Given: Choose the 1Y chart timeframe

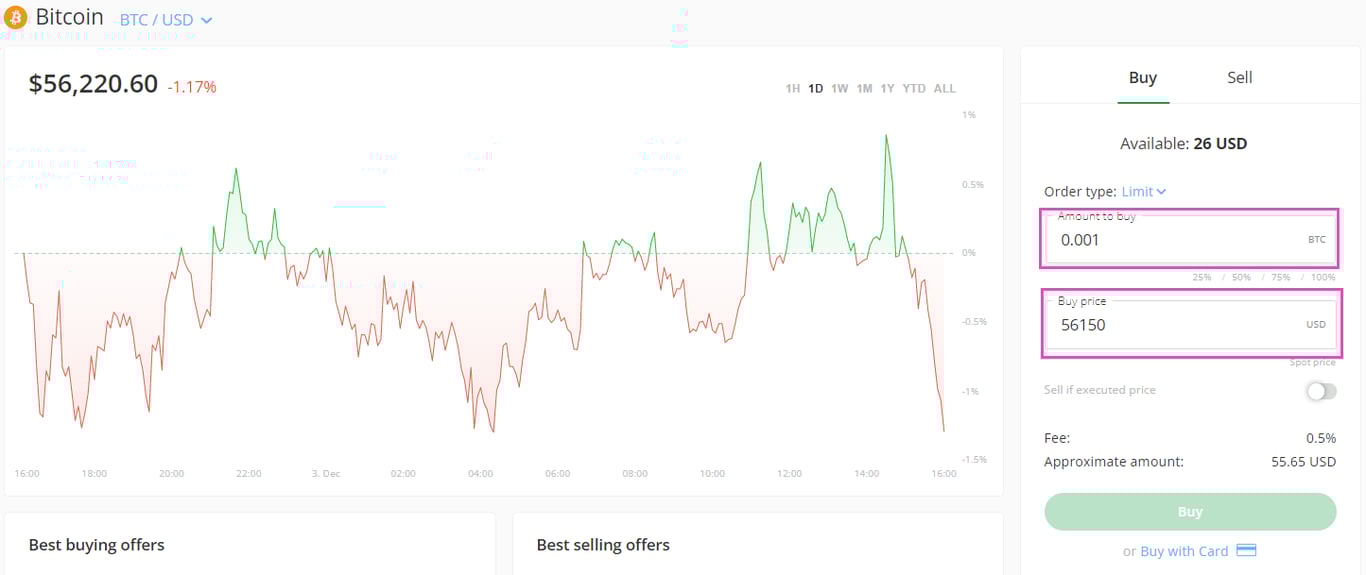Looking at the screenshot, I should point(887,89).
